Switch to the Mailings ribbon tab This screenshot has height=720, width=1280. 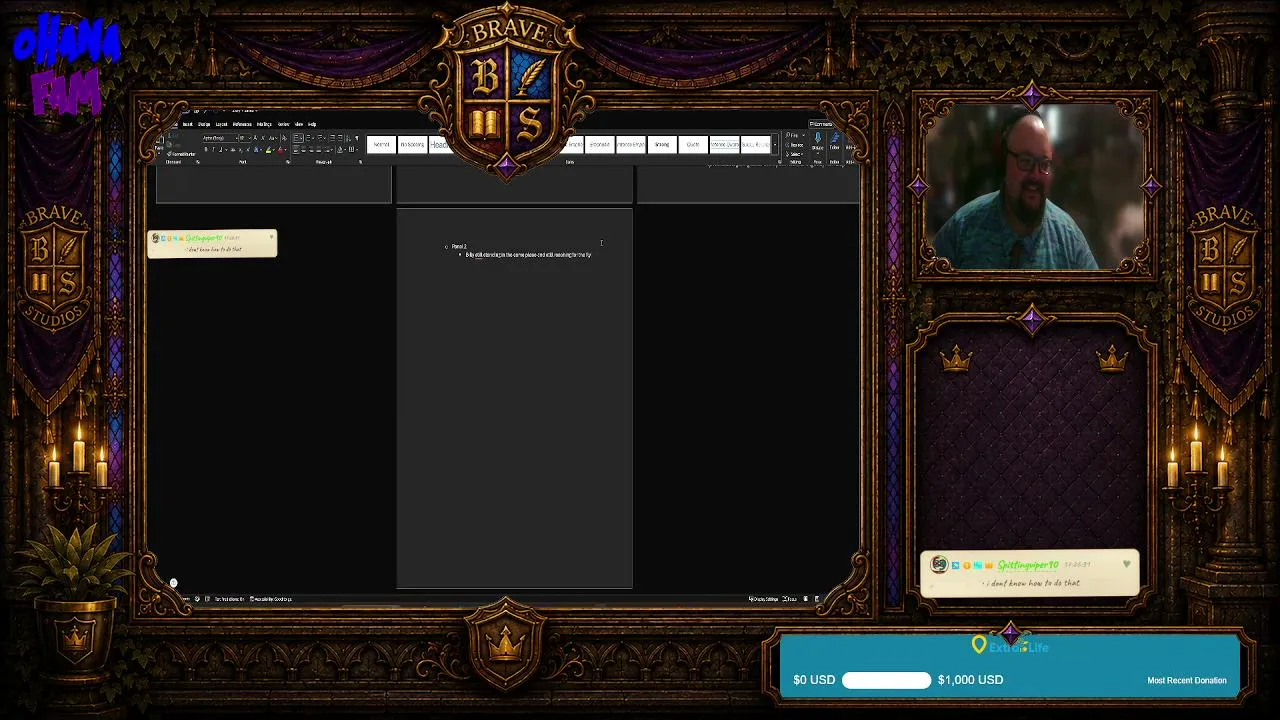pyautogui.click(x=265, y=124)
